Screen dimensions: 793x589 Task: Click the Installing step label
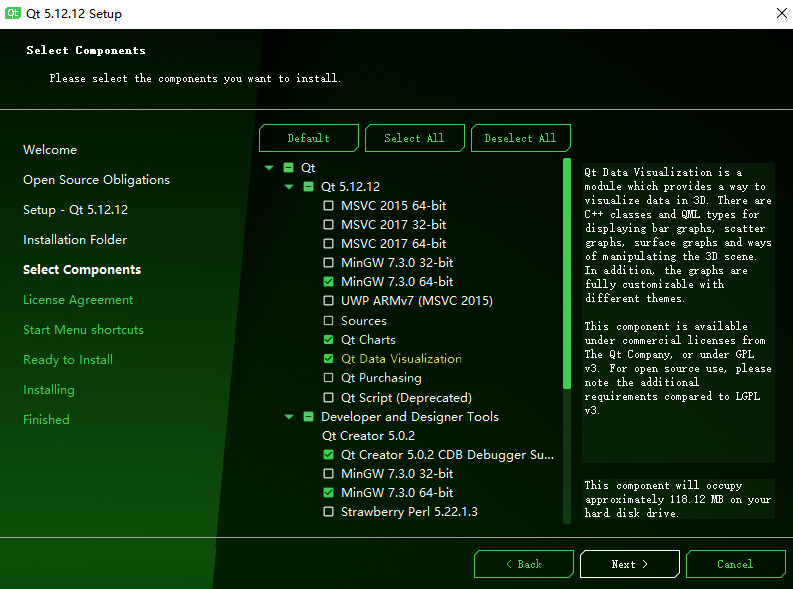(x=49, y=390)
